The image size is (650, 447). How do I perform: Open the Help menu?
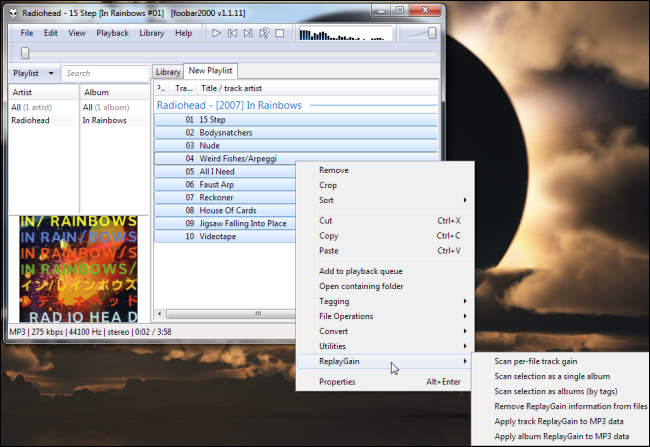point(183,33)
